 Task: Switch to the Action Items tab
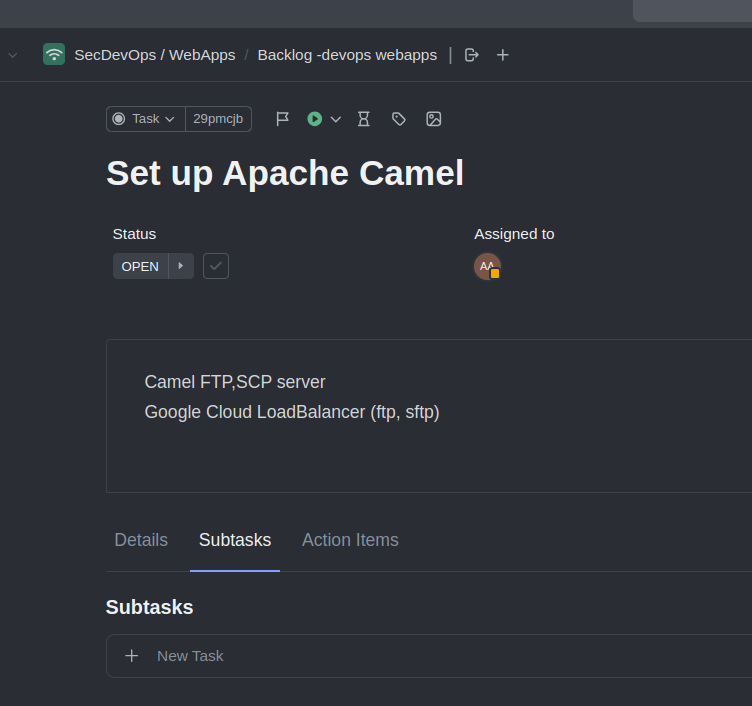[x=350, y=540]
